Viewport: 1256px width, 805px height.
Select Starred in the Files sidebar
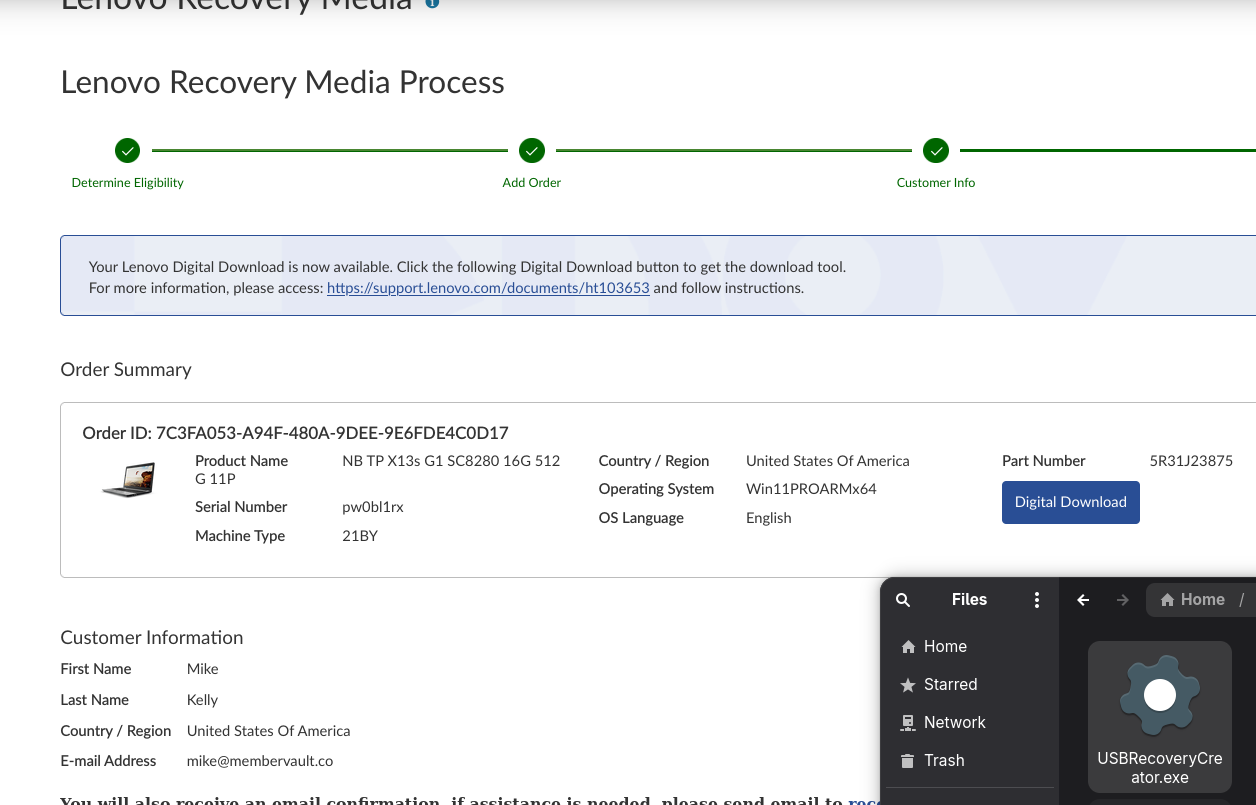949,685
